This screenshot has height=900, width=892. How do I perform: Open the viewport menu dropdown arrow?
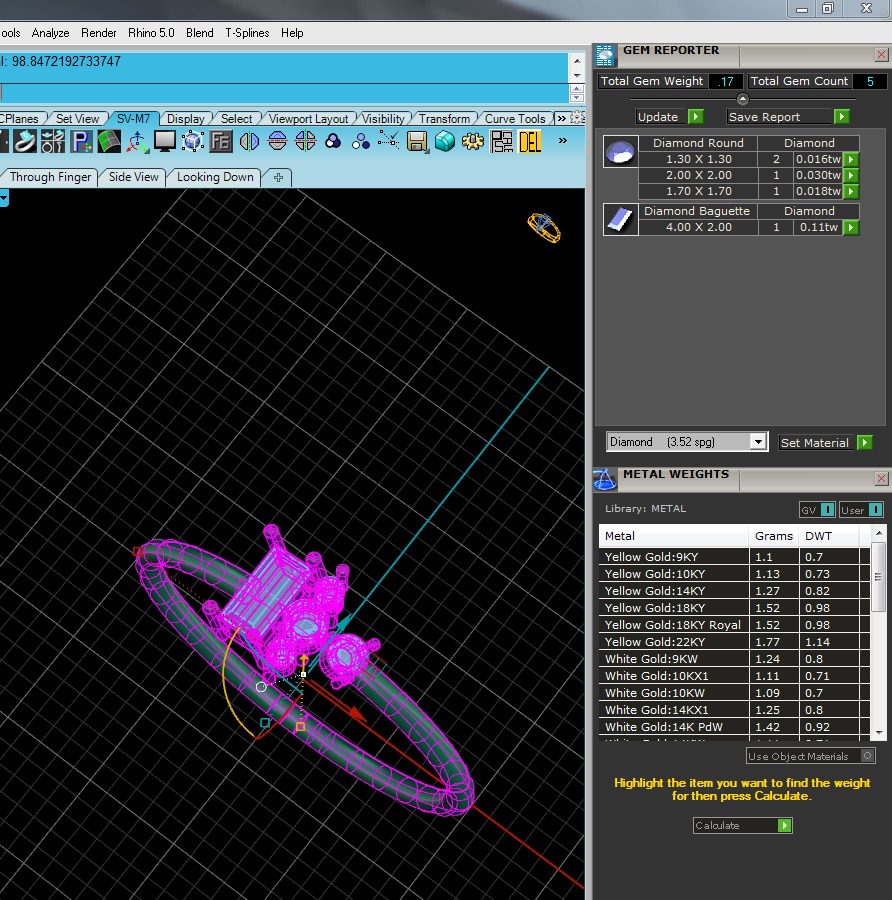pyautogui.click(x=3, y=199)
